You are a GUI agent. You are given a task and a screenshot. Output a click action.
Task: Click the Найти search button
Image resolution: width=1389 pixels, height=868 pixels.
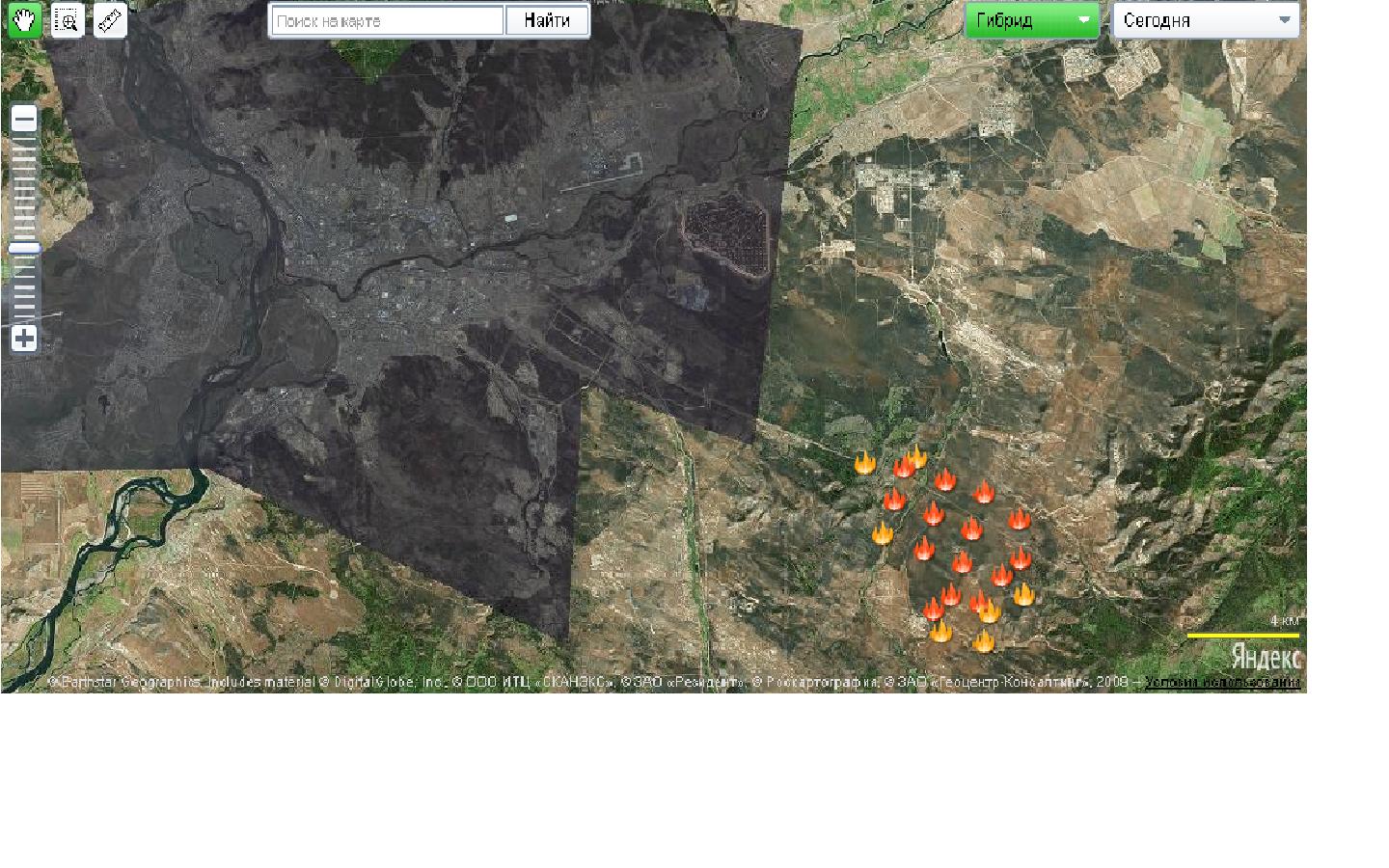point(547,20)
